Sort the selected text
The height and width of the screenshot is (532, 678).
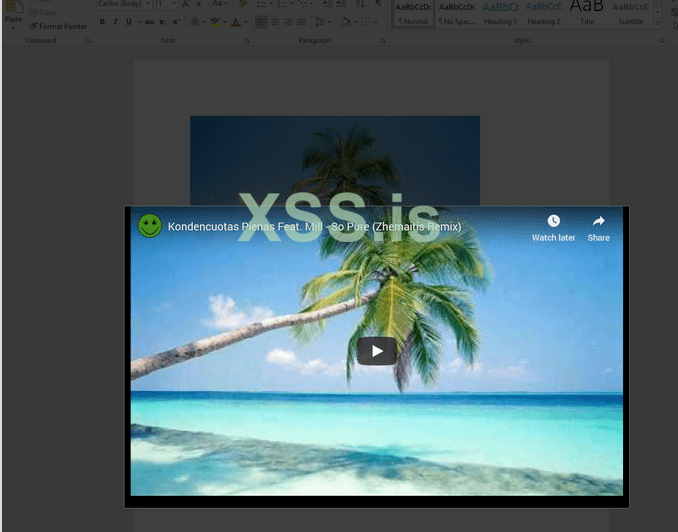[360, 4]
